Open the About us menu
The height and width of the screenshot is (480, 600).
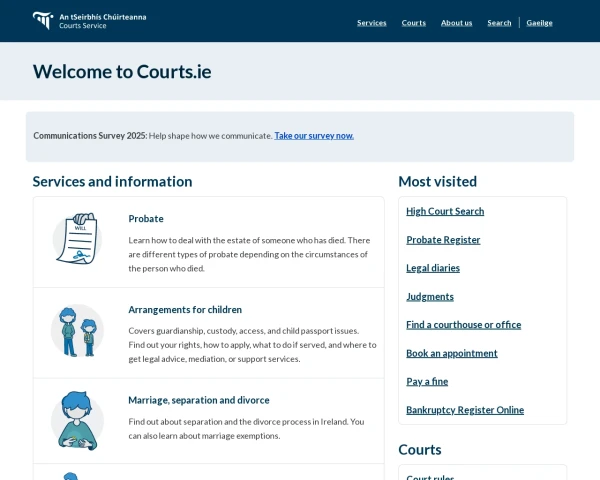pos(457,23)
